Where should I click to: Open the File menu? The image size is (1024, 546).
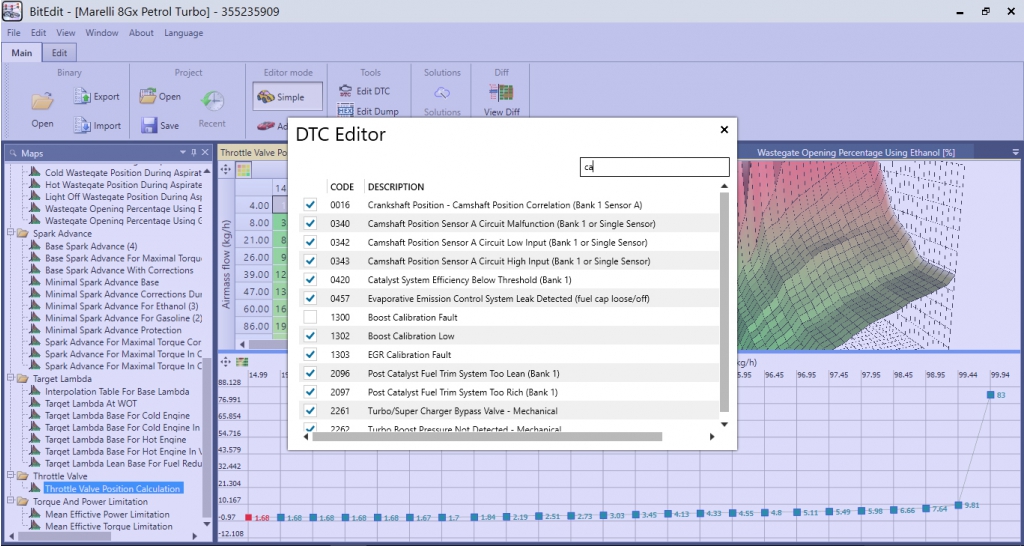coord(14,33)
